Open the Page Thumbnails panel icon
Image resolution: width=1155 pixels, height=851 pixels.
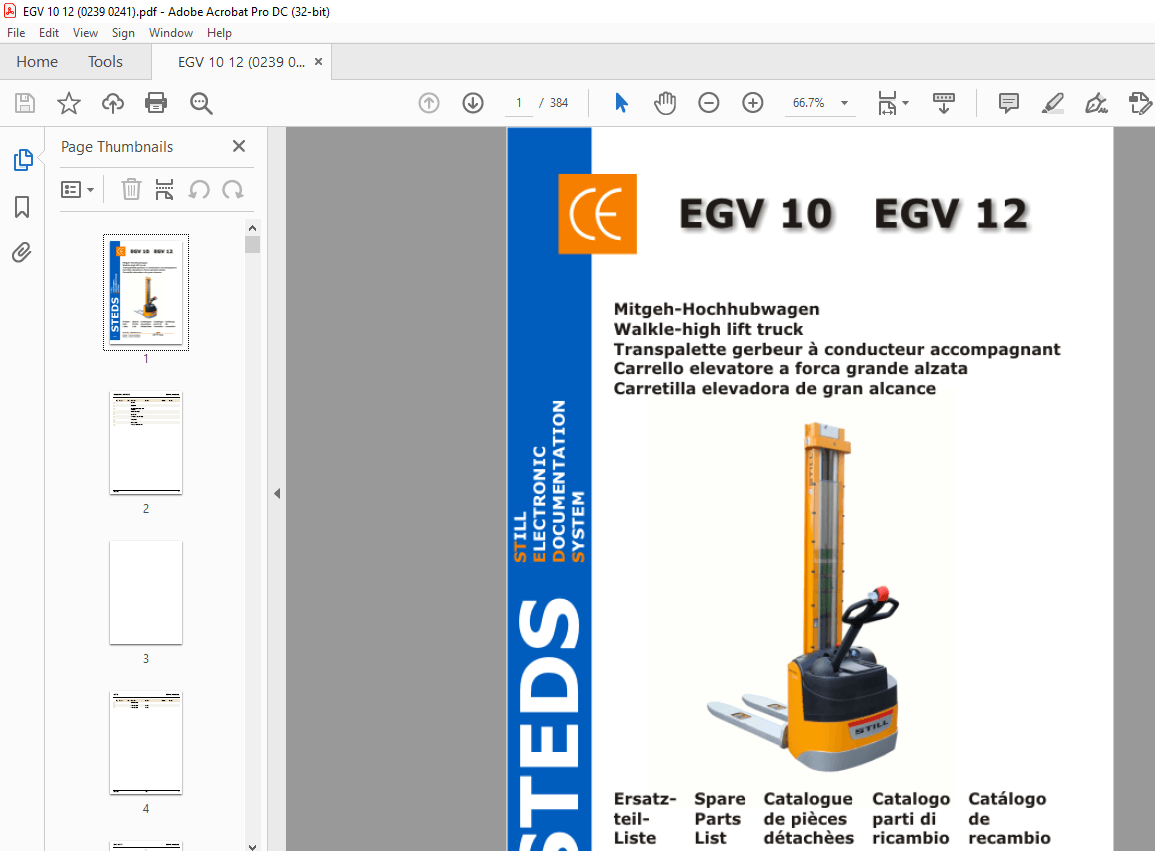[x=22, y=160]
